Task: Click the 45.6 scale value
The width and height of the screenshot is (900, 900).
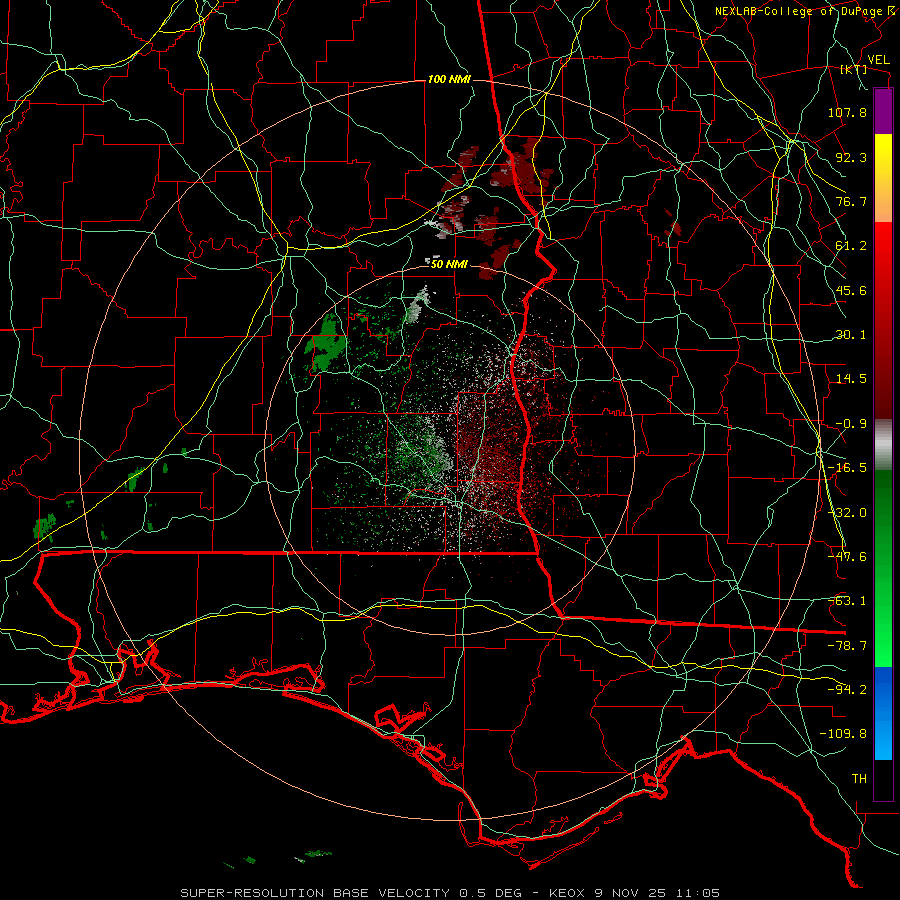Action: [x=851, y=290]
